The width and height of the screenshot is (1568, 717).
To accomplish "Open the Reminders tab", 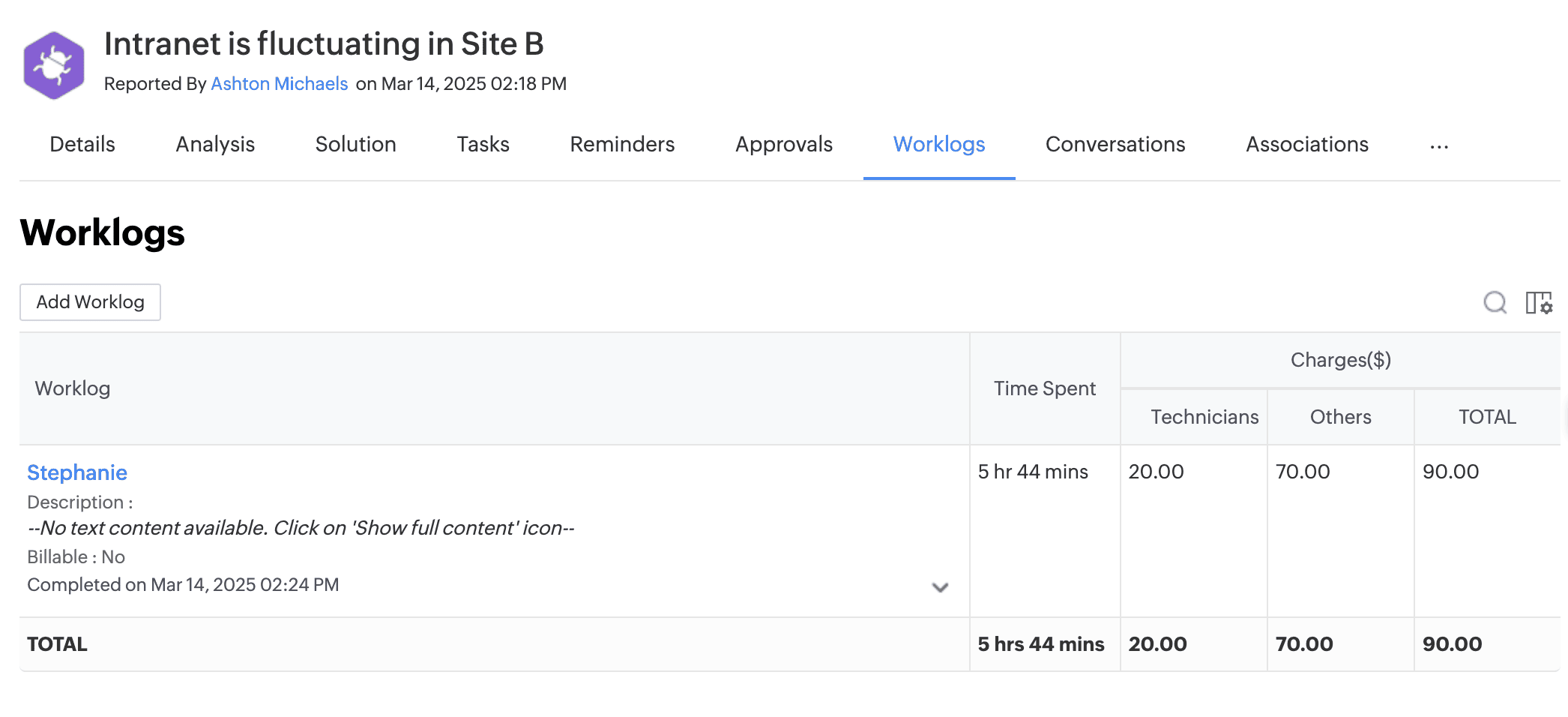I will 622,144.
